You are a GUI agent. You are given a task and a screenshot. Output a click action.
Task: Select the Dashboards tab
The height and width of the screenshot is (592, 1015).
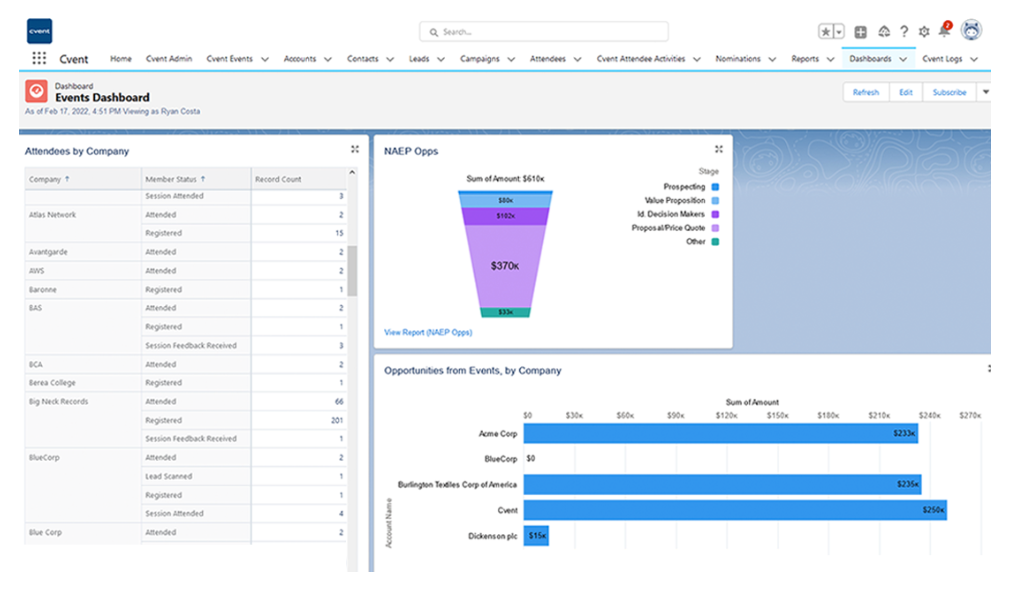870,58
